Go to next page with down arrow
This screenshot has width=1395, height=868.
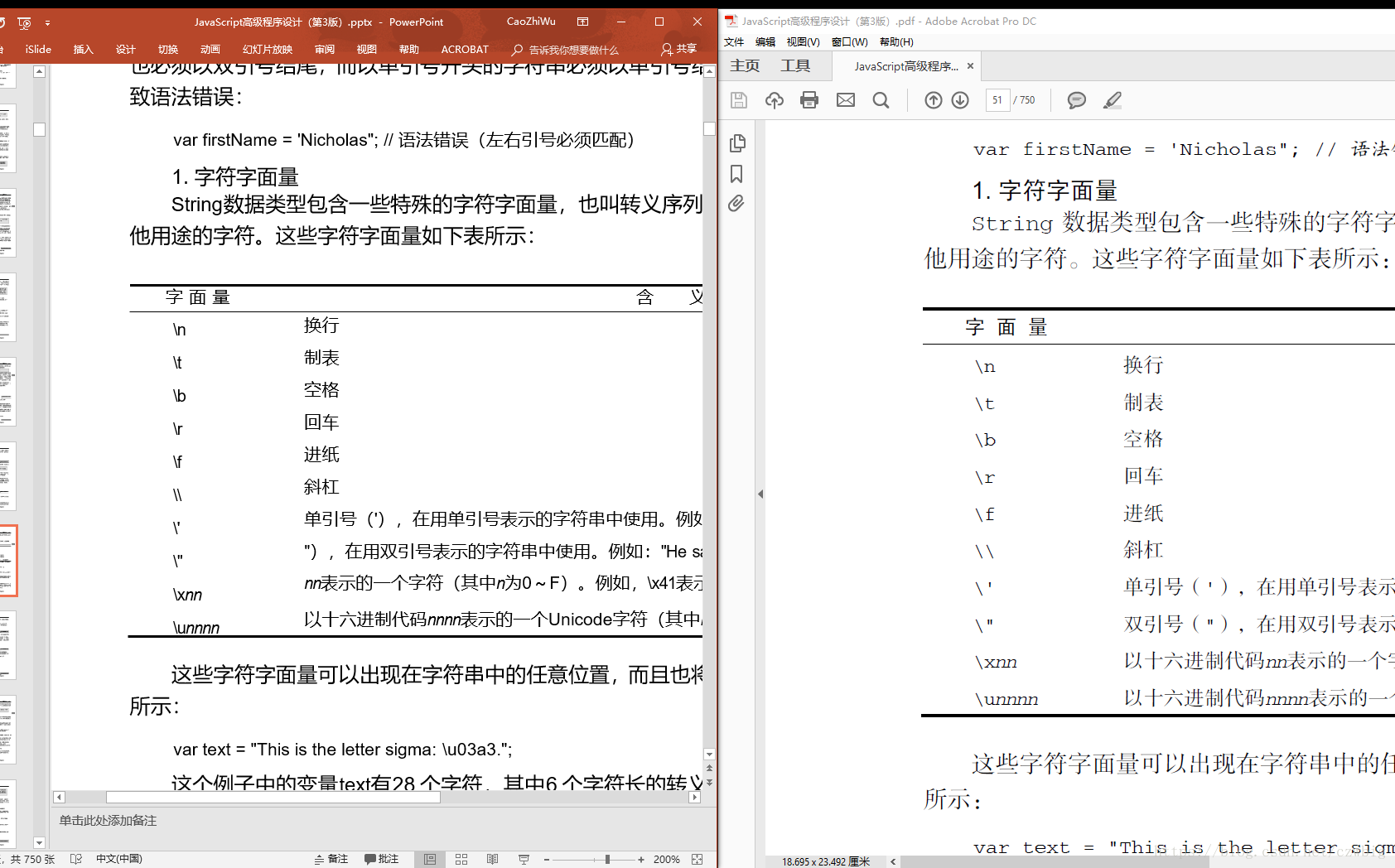960,100
